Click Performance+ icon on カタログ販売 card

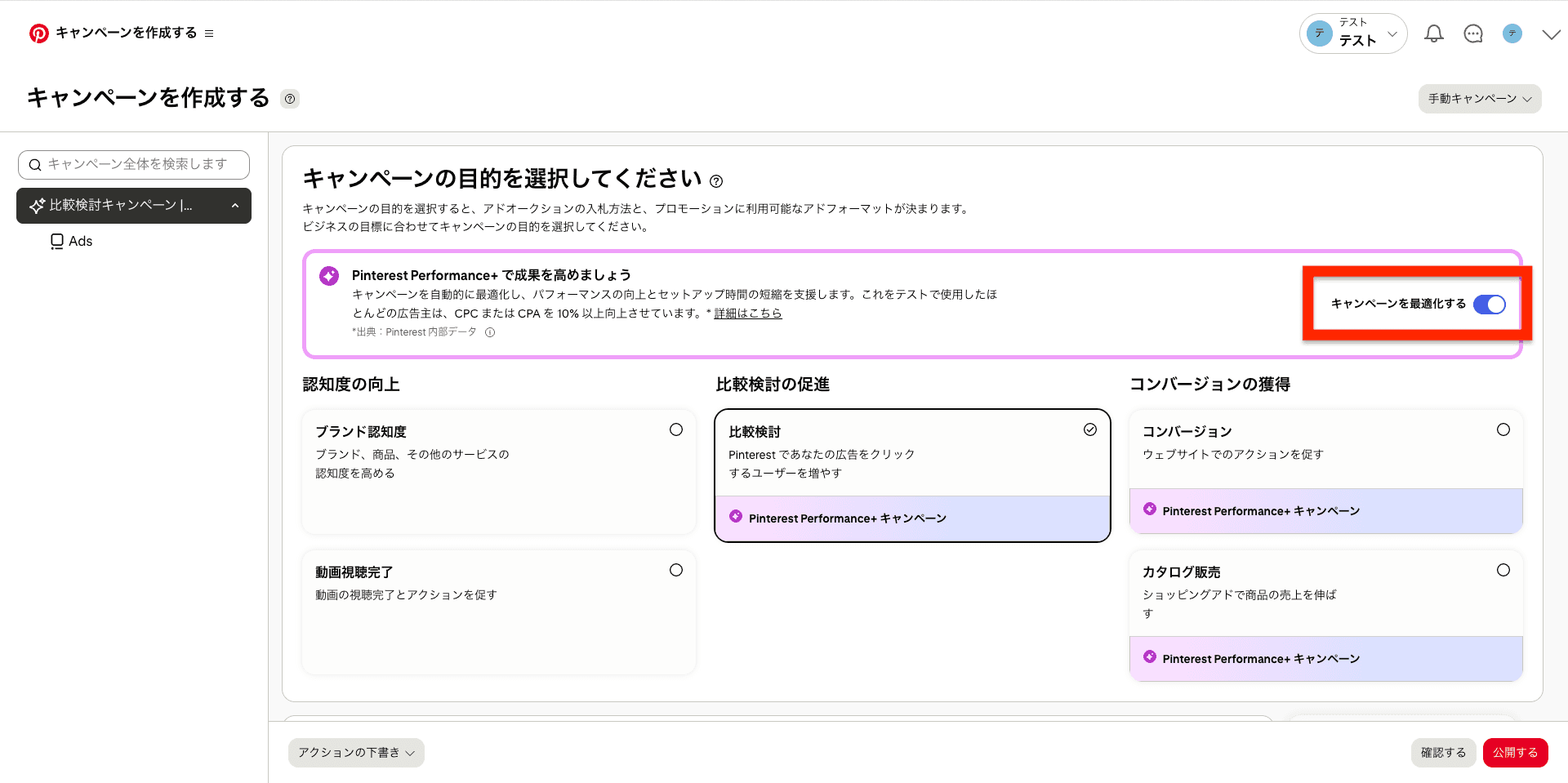(1150, 656)
